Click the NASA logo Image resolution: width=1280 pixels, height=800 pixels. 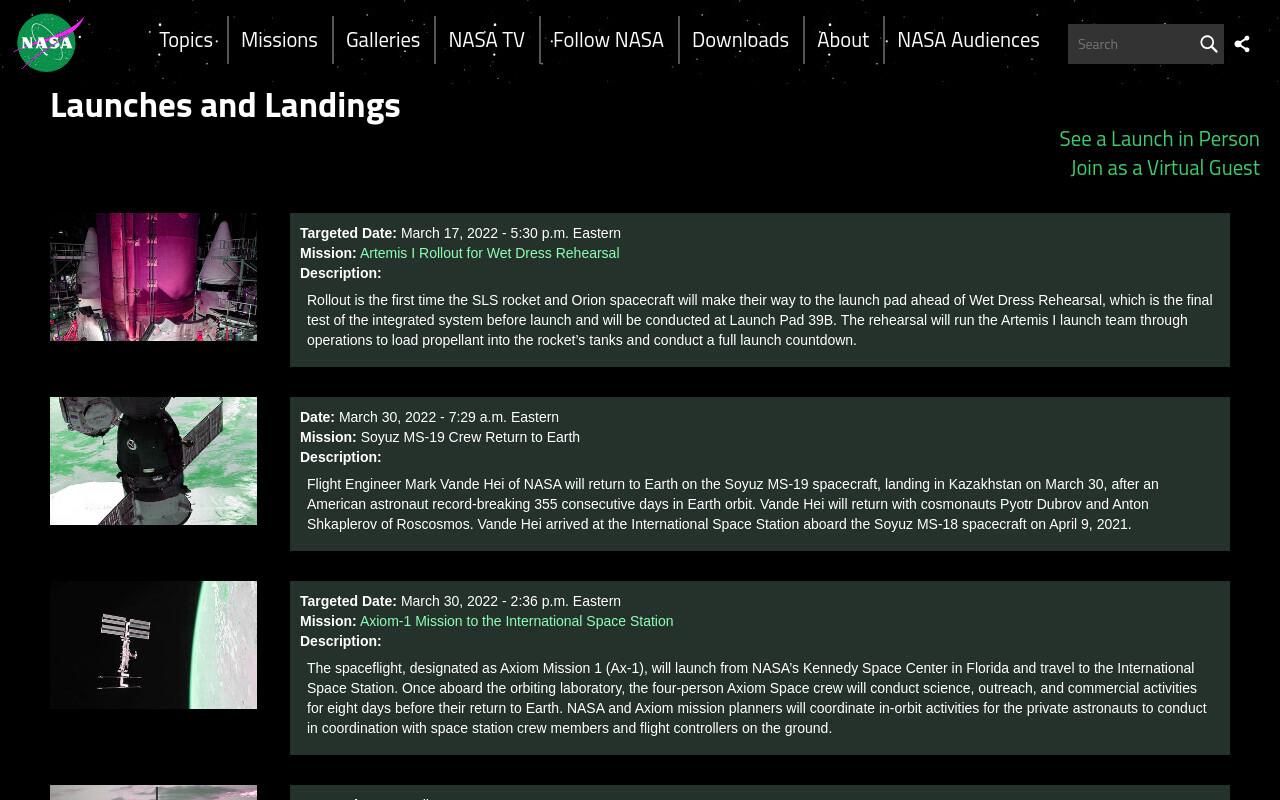(x=49, y=42)
